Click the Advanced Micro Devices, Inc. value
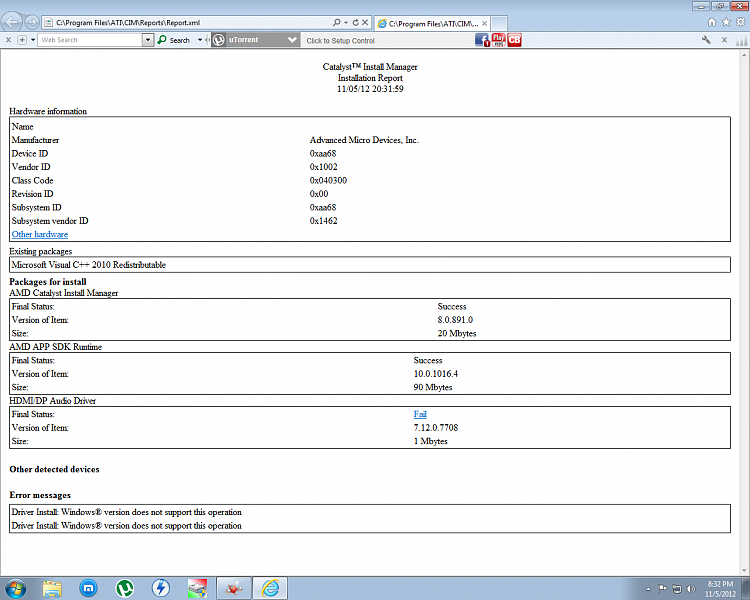The width and height of the screenshot is (750, 600). 364,140
